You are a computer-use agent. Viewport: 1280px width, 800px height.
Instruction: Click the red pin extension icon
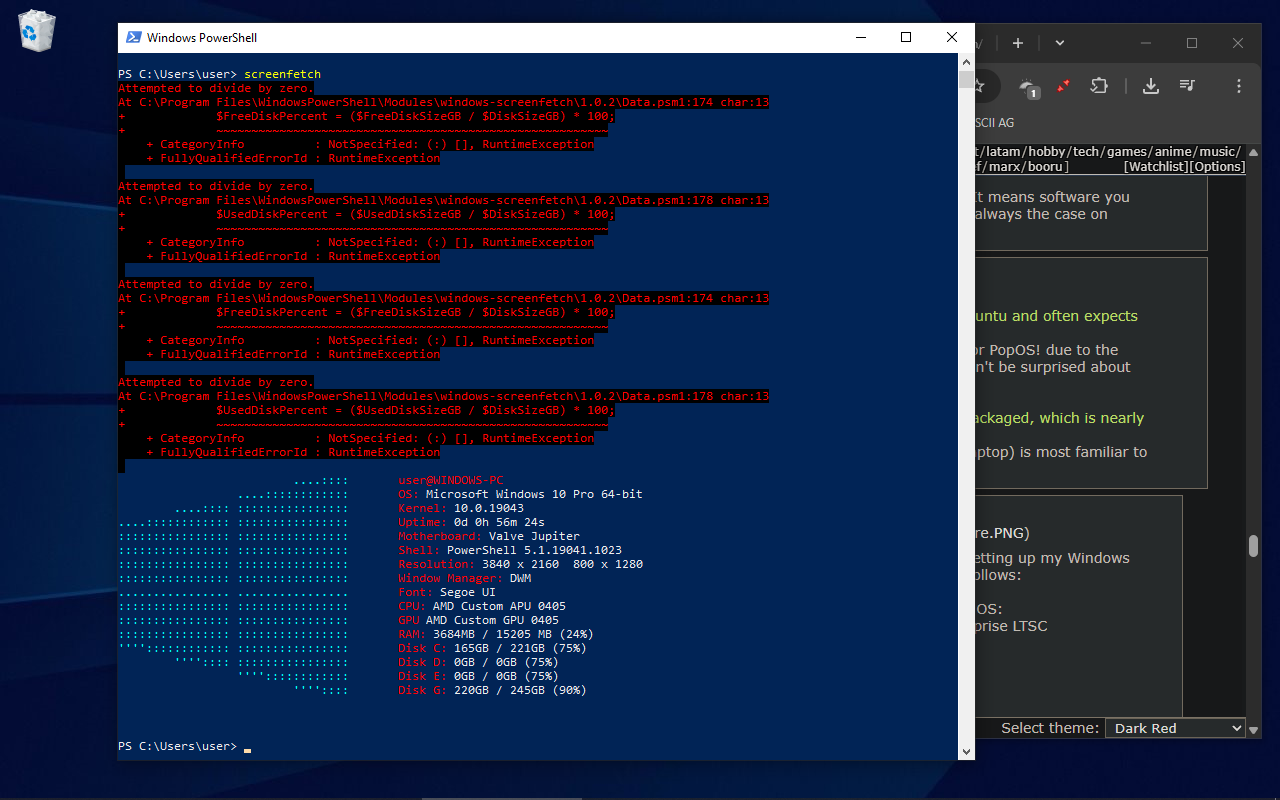[1063, 86]
